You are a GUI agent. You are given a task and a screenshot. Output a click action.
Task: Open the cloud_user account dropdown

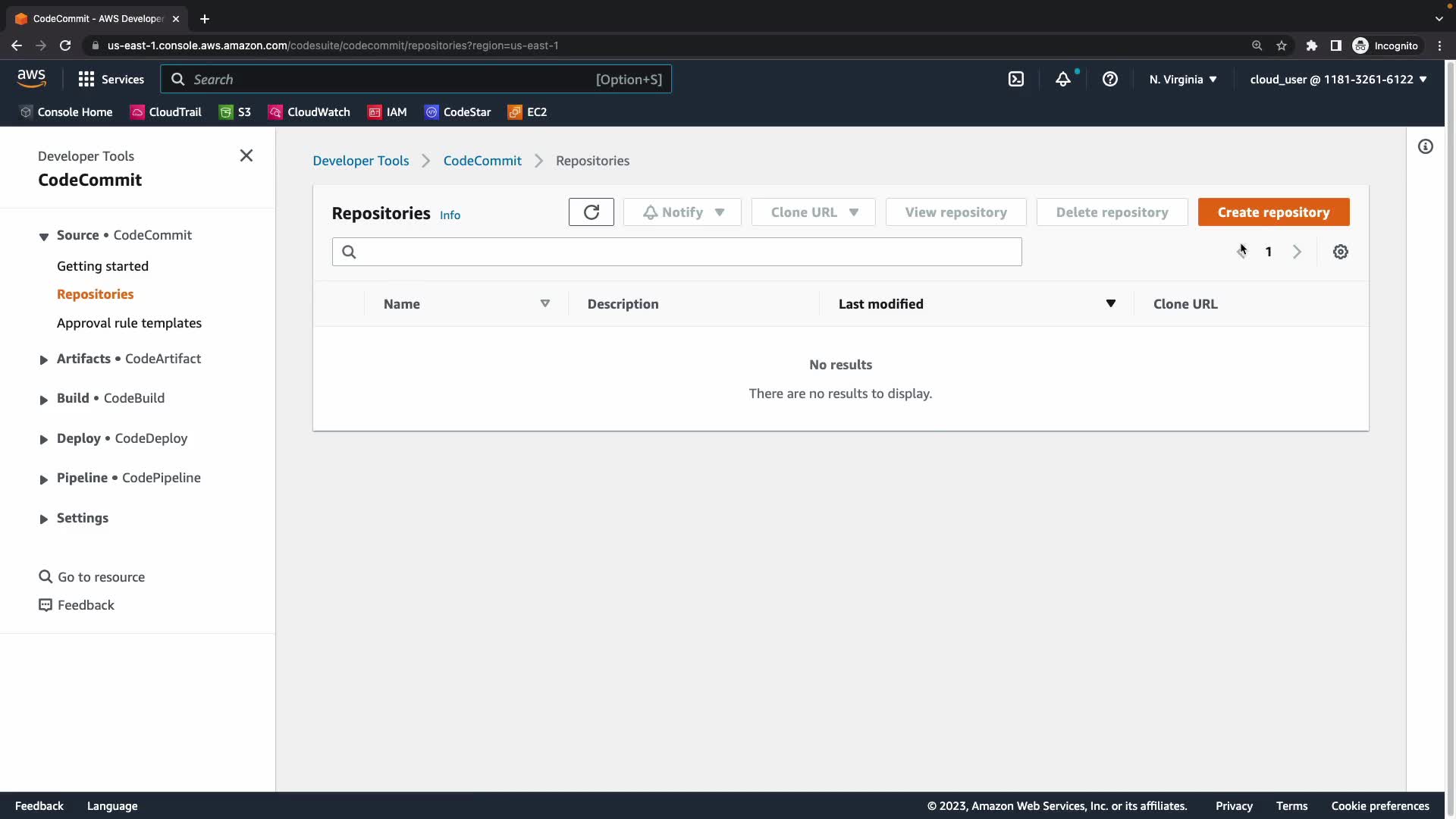pyautogui.click(x=1338, y=79)
